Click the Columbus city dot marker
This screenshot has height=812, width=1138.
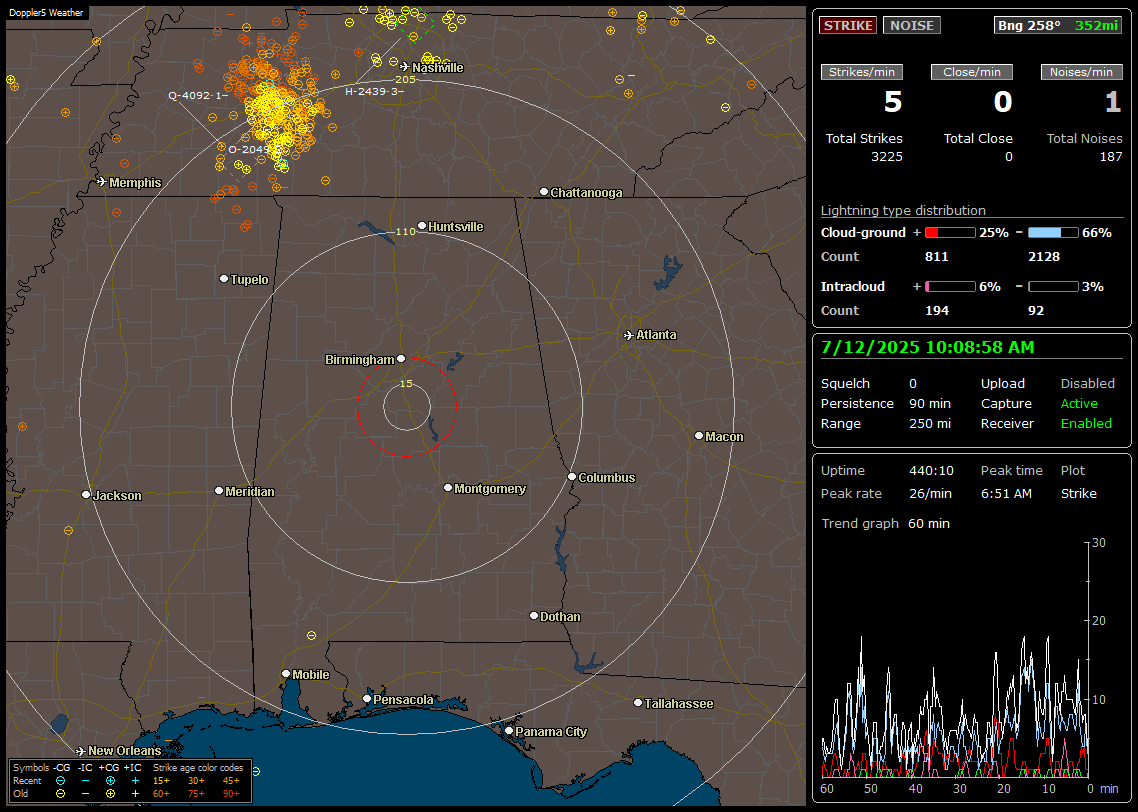[572, 477]
